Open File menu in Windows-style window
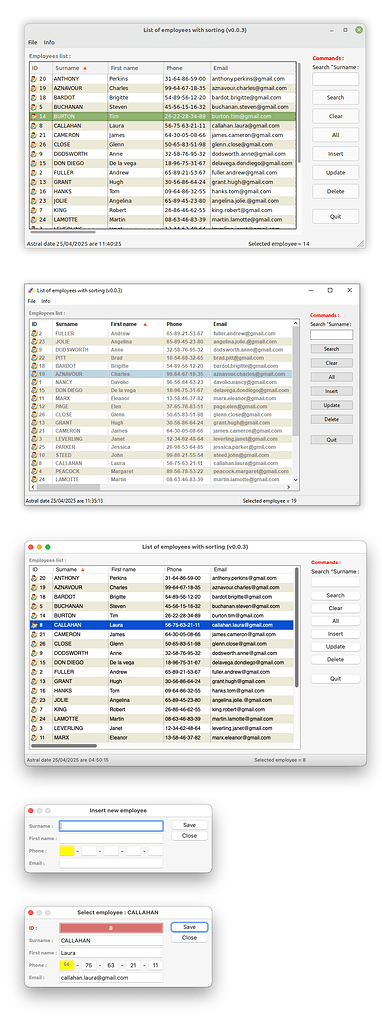 coord(31,301)
